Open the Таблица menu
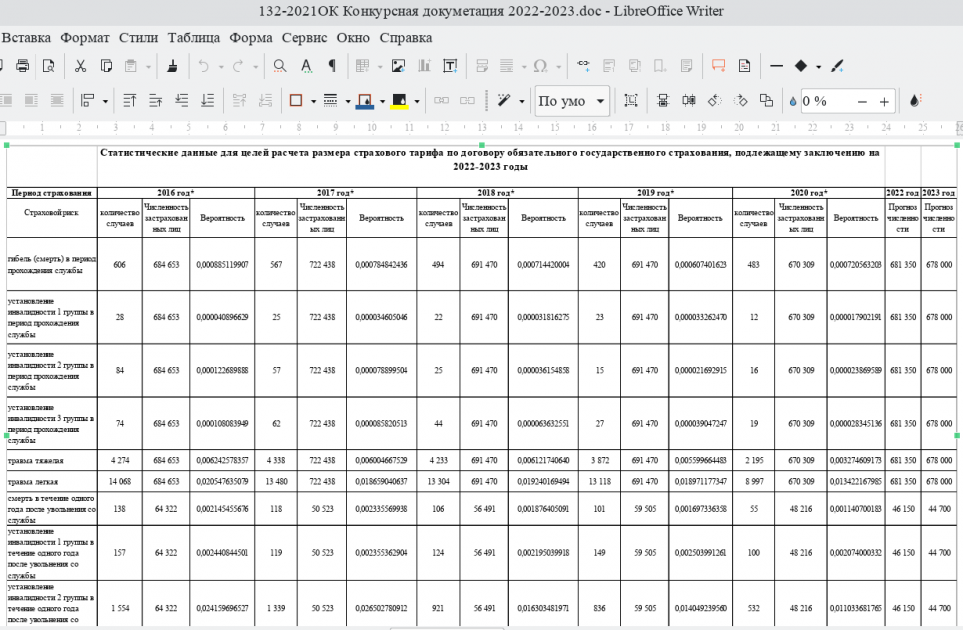963x630 pixels. tap(193, 38)
